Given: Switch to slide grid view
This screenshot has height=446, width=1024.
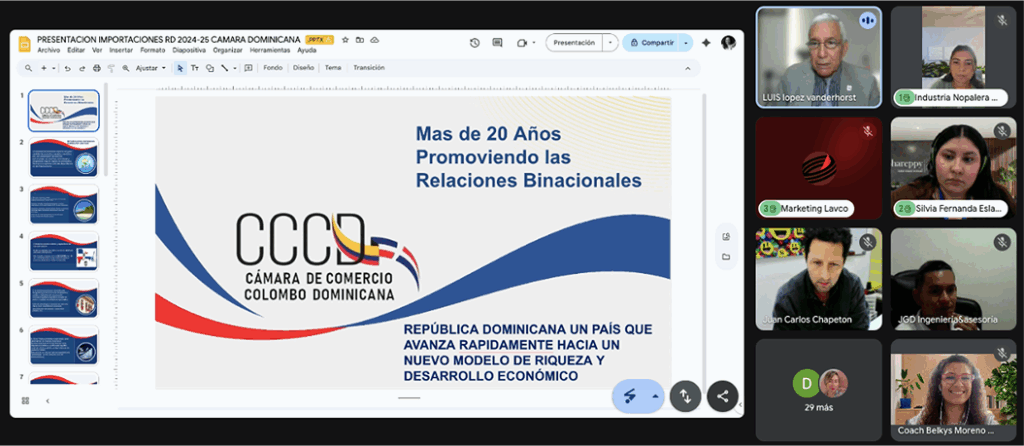Looking at the screenshot, I should pyautogui.click(x=25, y=400).
